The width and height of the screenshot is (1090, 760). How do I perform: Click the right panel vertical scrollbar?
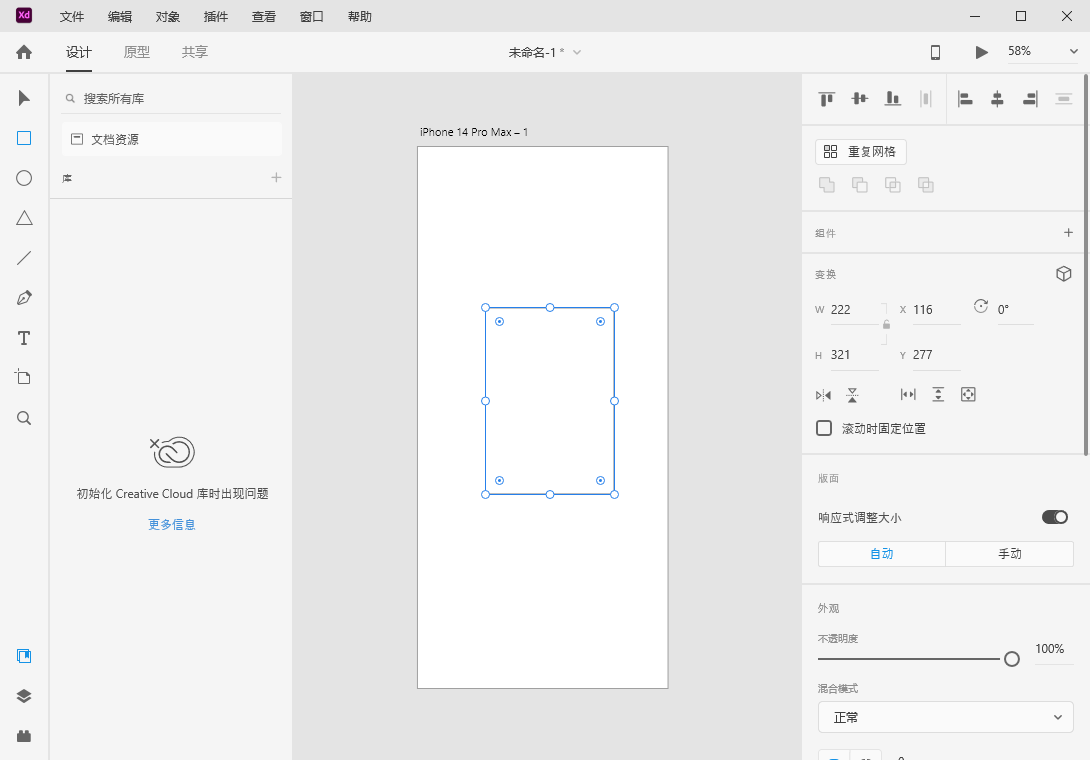(1085, 264)
